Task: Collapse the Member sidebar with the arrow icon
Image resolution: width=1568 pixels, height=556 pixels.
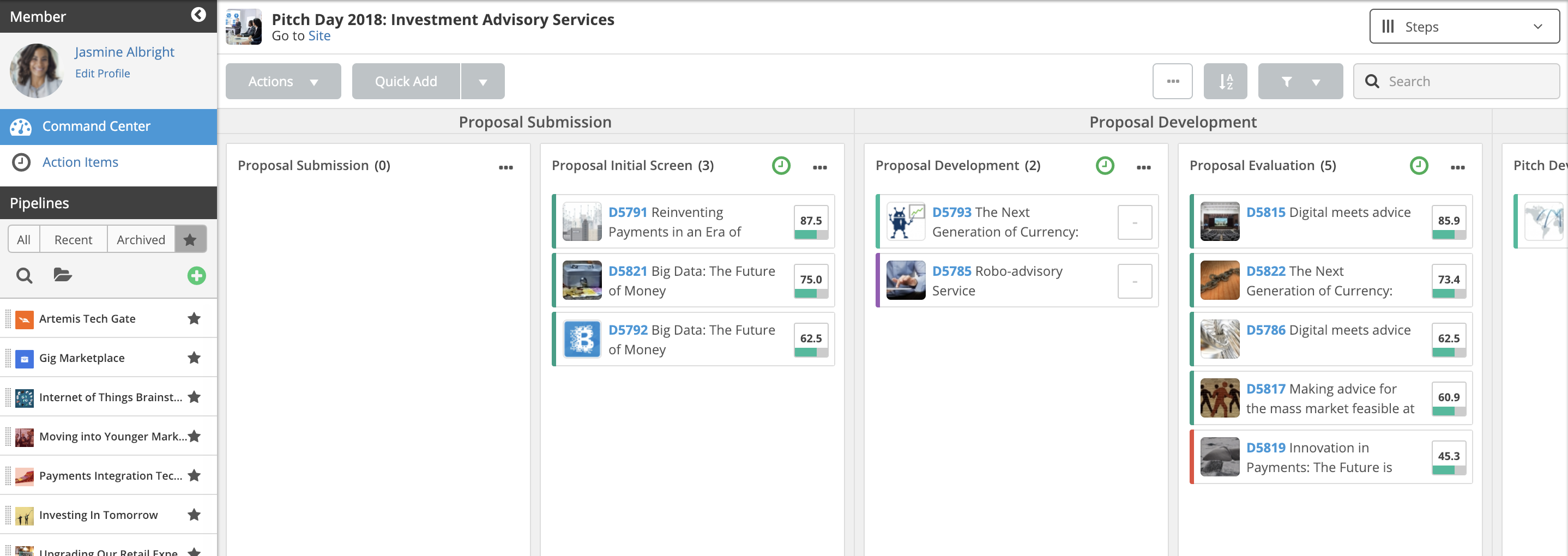Action: pyautogui.click(x=198, y=15)
